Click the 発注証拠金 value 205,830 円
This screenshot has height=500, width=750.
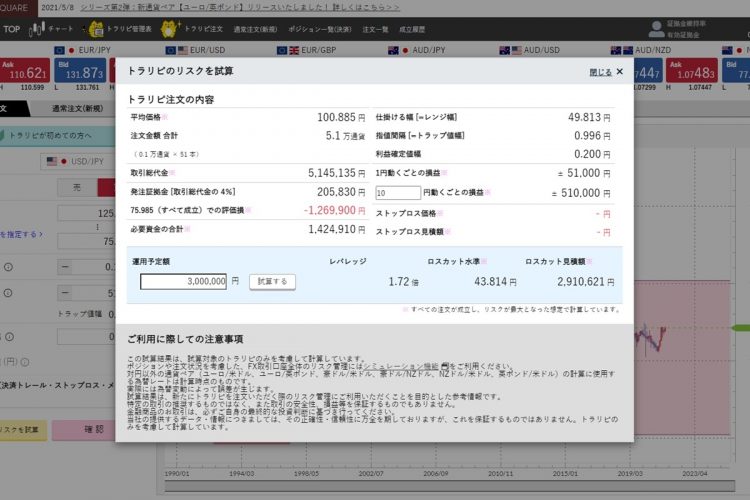(x=341, y=192)
